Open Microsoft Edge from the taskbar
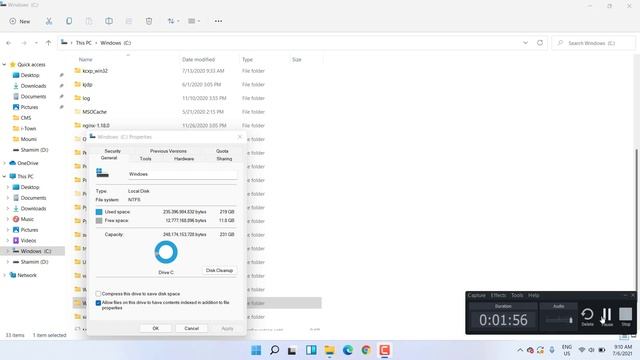 pos(348,350)
